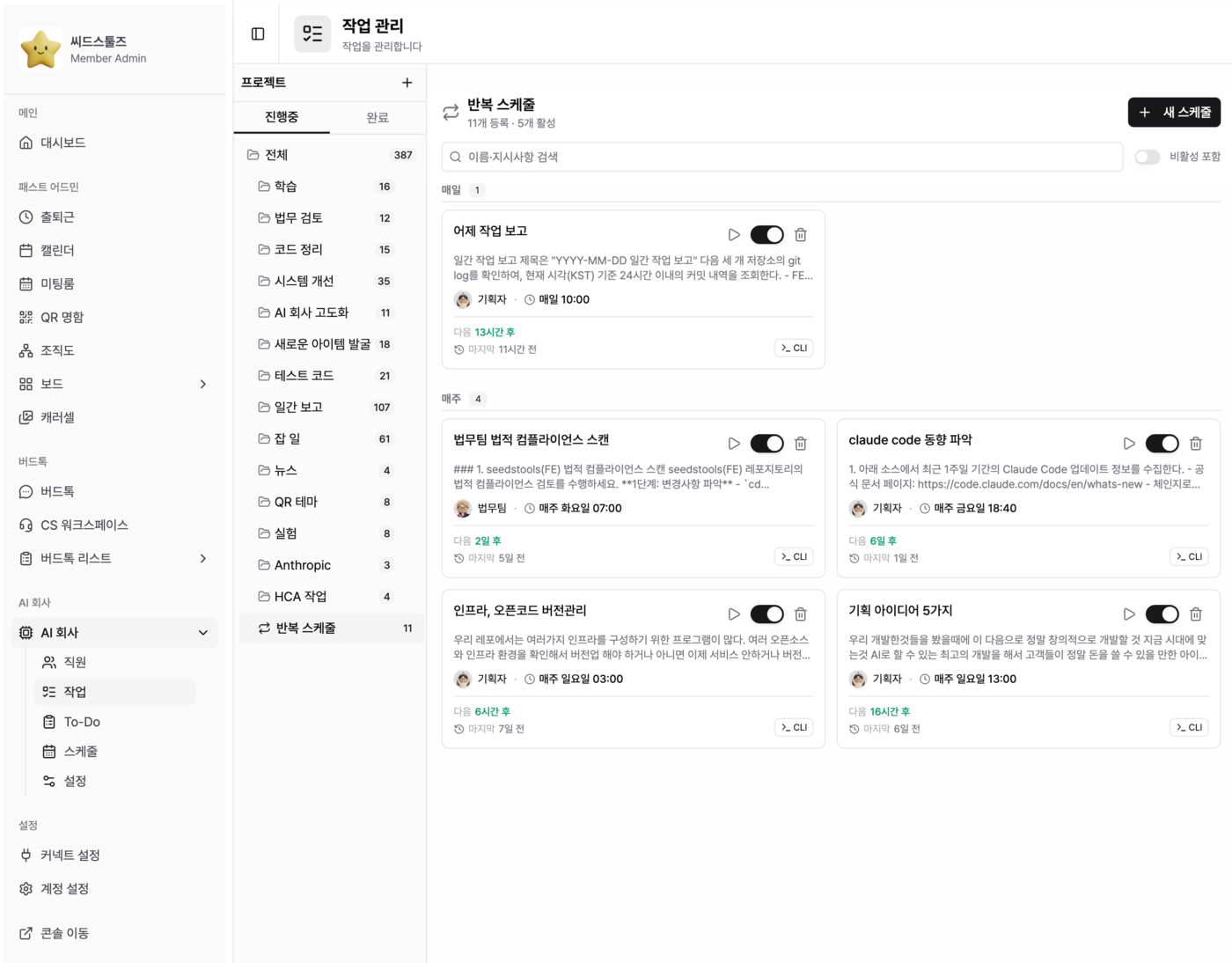Disable the 어제 작업 보고 schedule toggle
1232x963 pixels.
[766, 235]
